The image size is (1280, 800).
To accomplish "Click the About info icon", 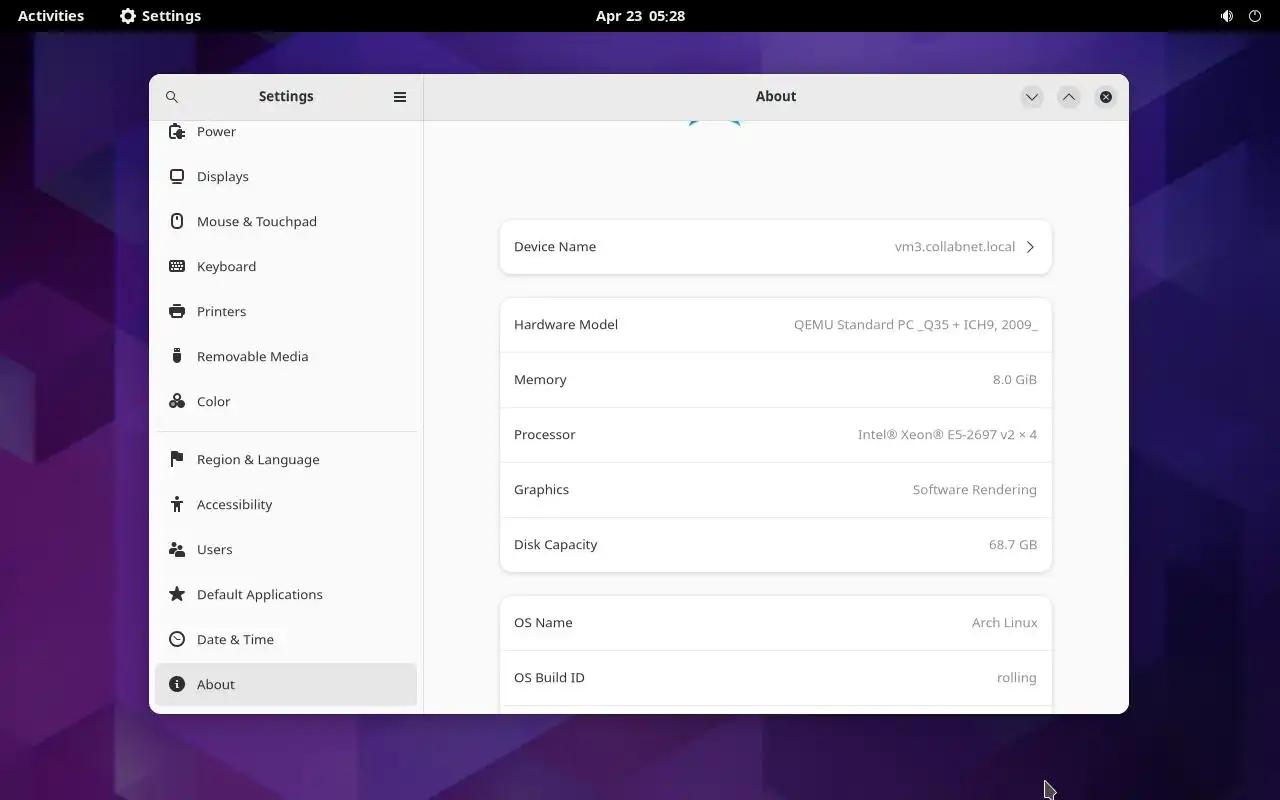I will [x=177, y=684].
